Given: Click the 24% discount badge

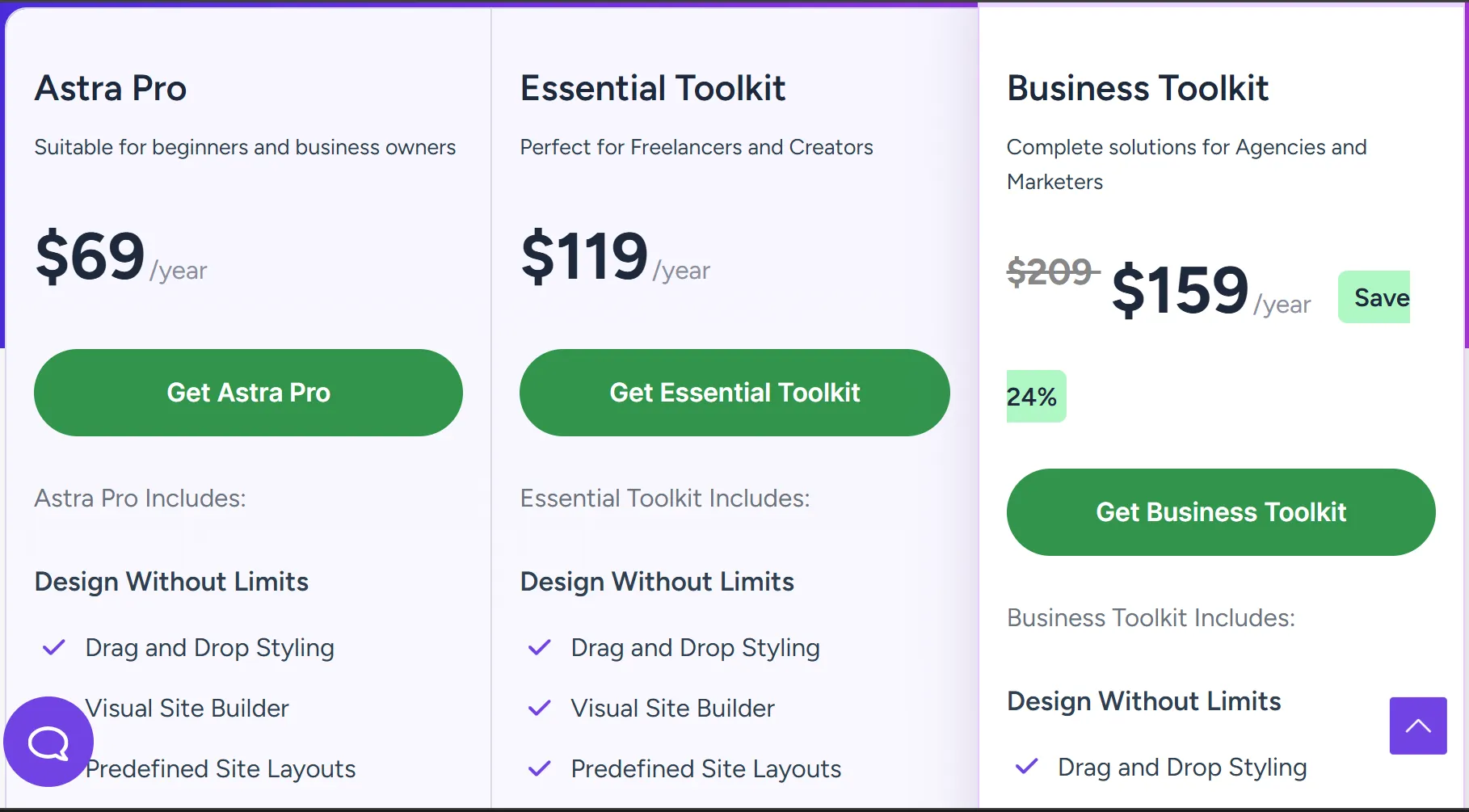Looking at the screenshot, I should pyautogui.click(x=1035, y=397).
